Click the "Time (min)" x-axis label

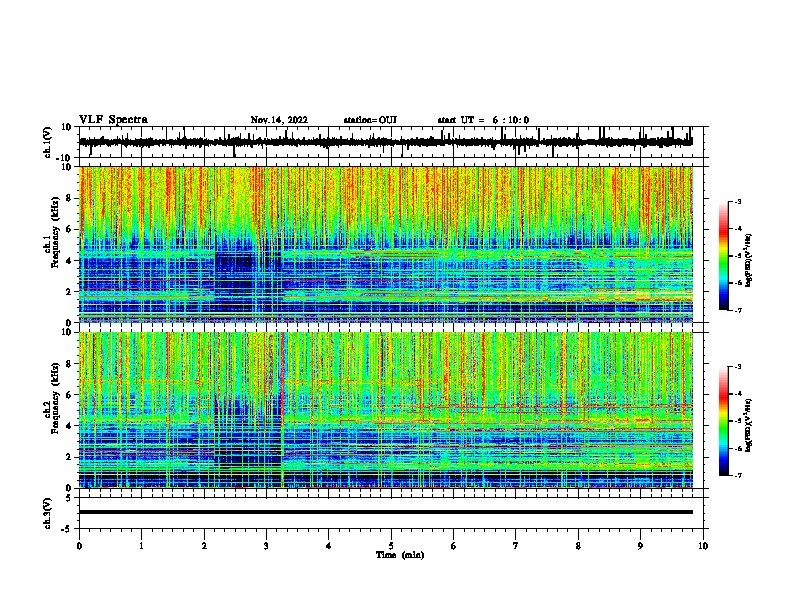[400, 555]
